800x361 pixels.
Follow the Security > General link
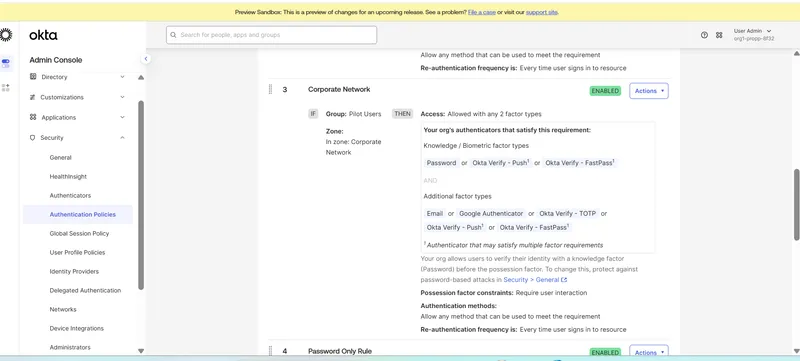tap(532, 280)
